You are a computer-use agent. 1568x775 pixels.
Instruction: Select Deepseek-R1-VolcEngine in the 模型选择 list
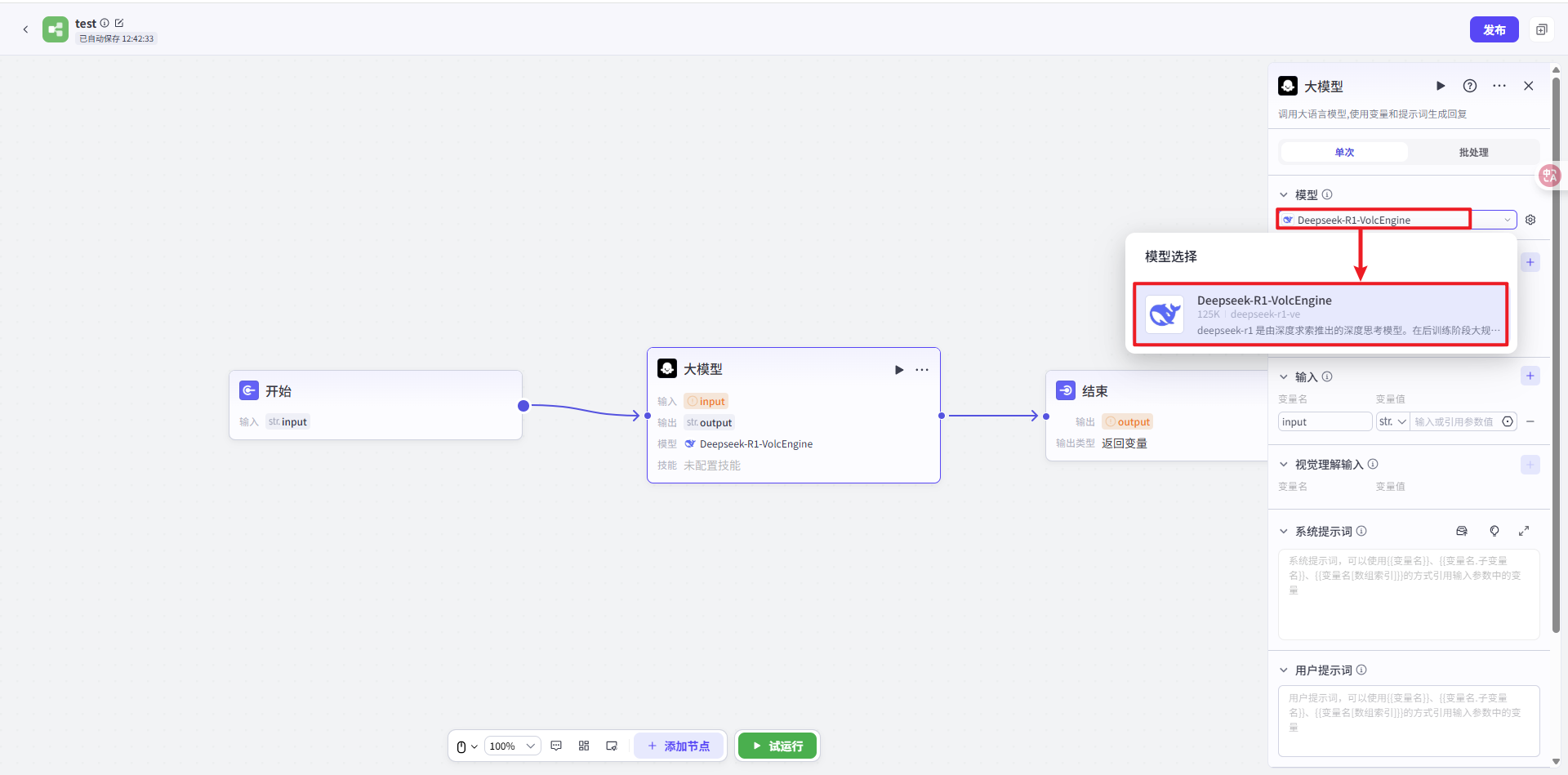point(1321,314)
